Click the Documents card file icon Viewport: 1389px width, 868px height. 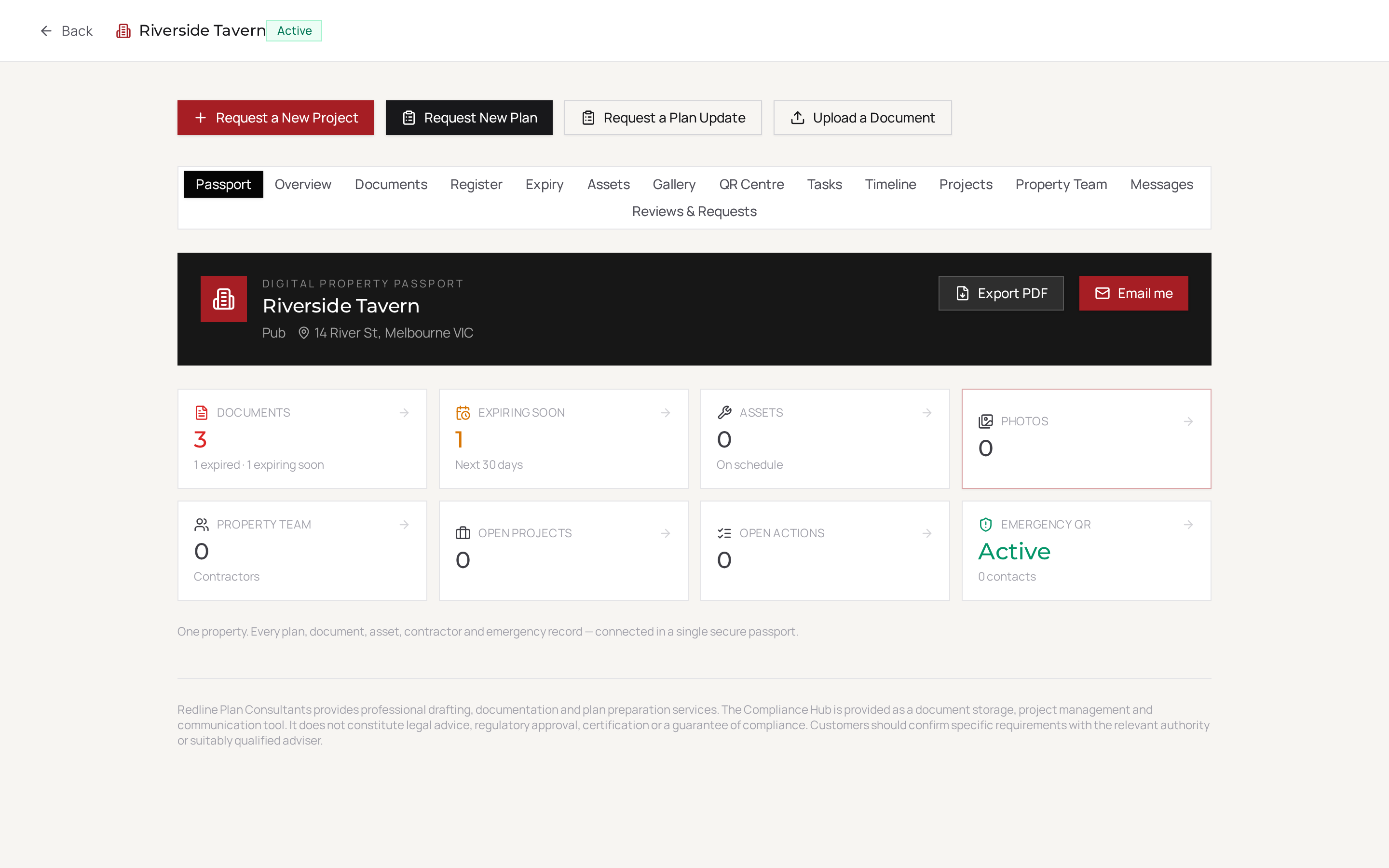201,413
